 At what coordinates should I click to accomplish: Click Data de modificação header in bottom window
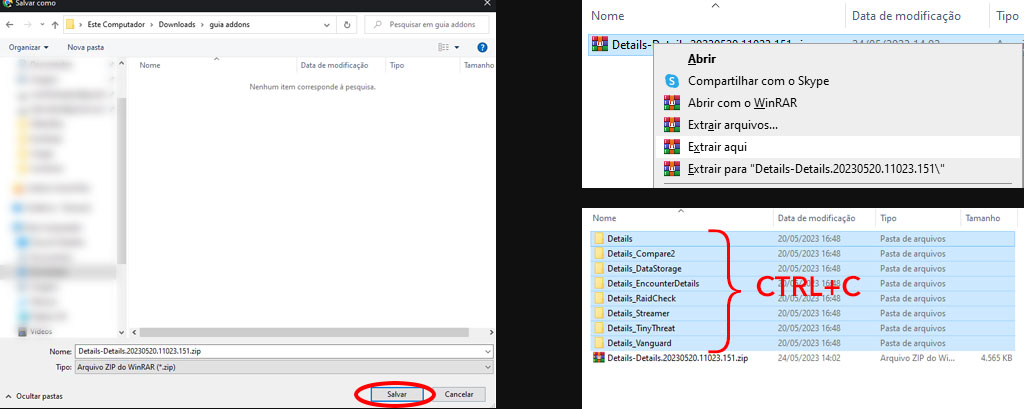click(x=815, y=218)
